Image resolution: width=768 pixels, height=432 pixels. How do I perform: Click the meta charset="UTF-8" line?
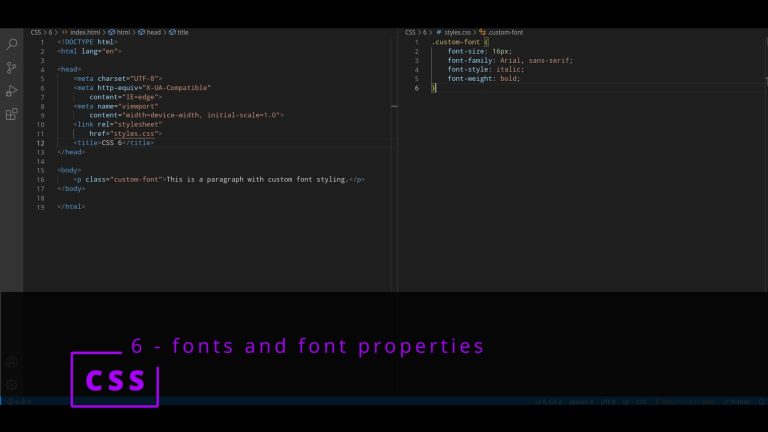[x=118, y=78]
